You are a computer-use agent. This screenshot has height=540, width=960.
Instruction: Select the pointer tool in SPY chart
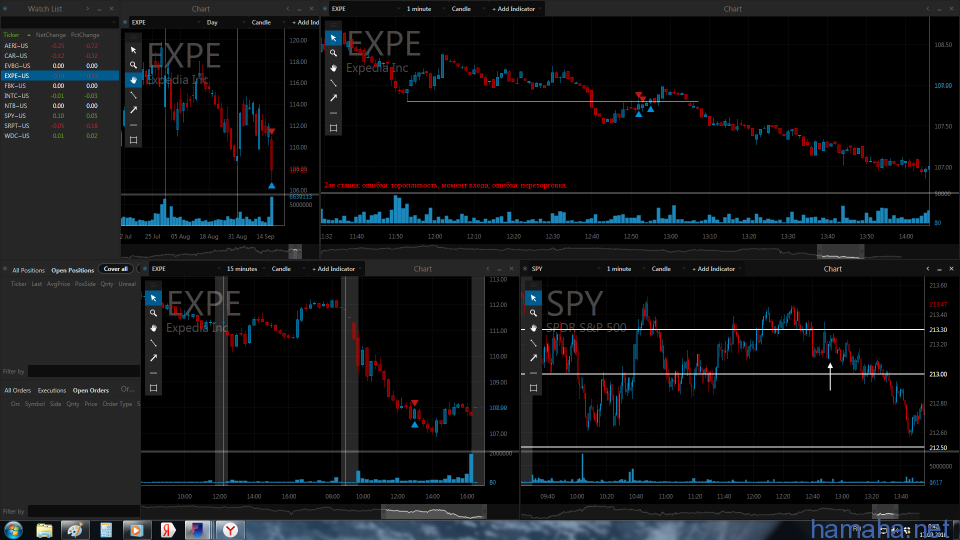click(533, 298)
